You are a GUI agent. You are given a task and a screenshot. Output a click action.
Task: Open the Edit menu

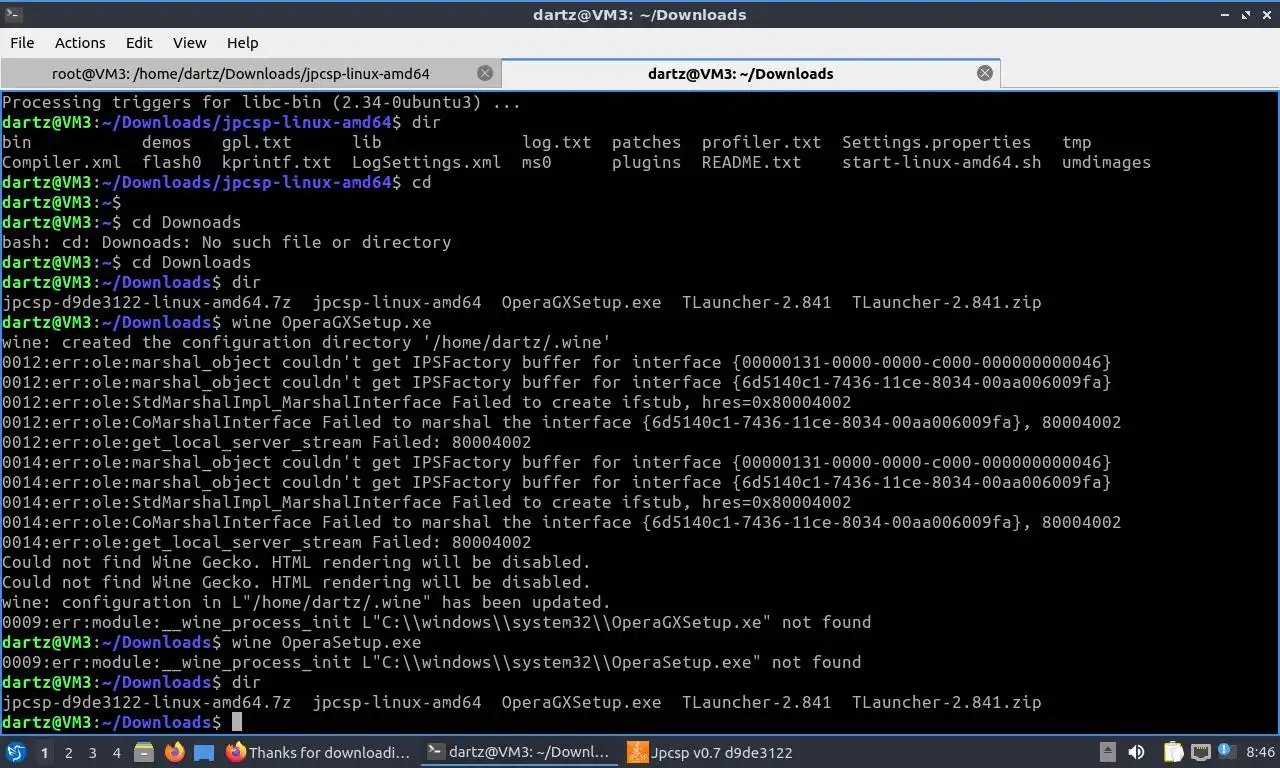pyautogui.click(x=139, y=43)
